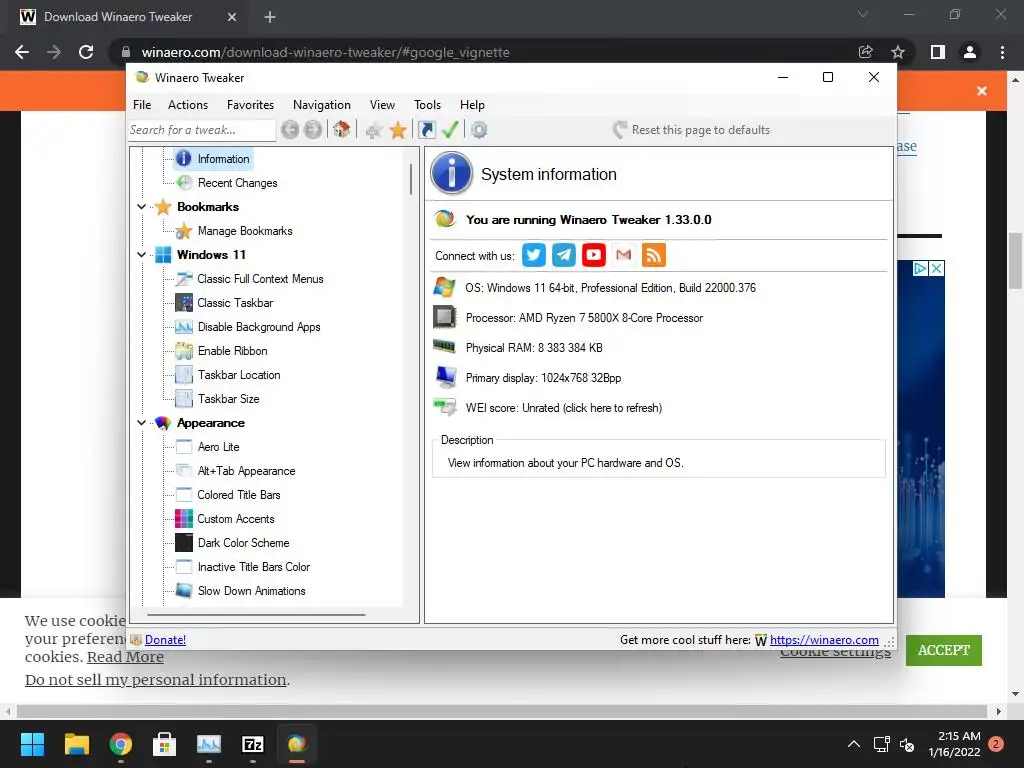Open the YouTube connect icon
The image size is (1024, 768).
tap(594, 255)
